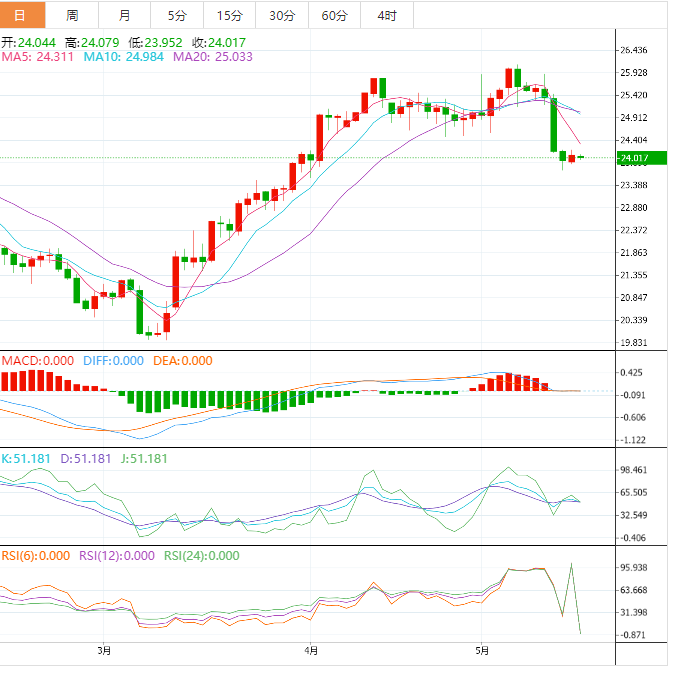Click the low price 低:23.952
The height and width of the screenshot is (674, 674).
(155, 43)
